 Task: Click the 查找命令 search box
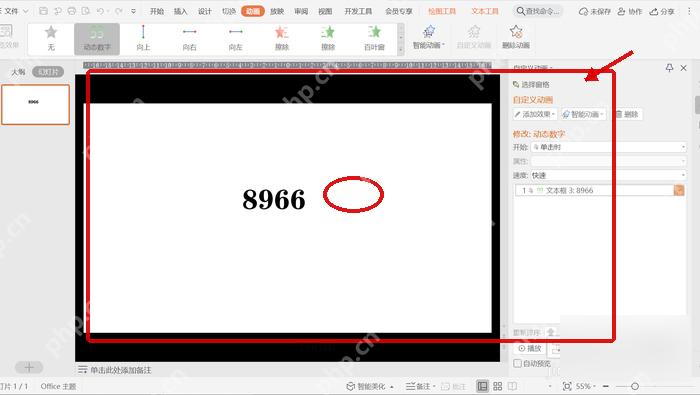[538, 11]
